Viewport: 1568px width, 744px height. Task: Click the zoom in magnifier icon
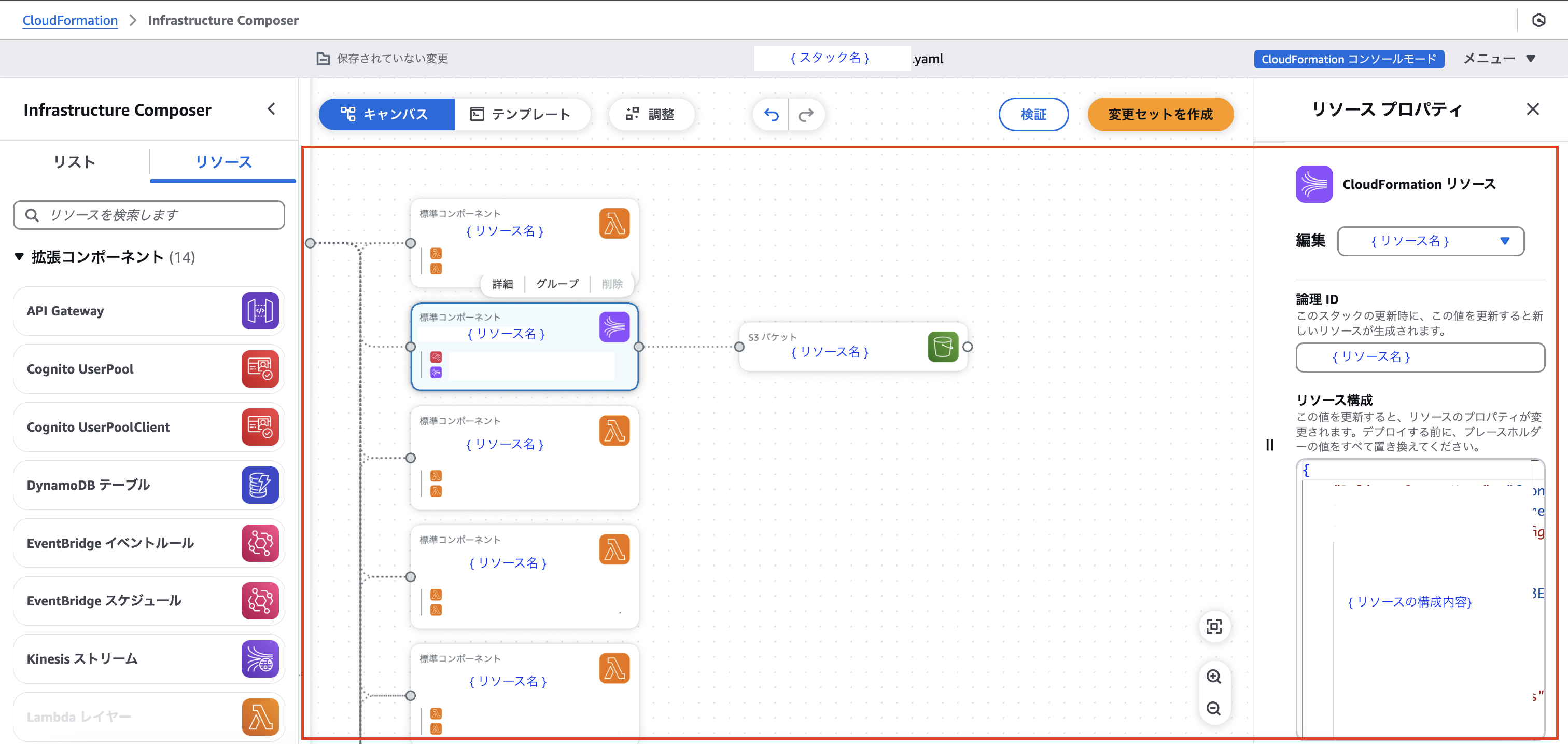1213,677
